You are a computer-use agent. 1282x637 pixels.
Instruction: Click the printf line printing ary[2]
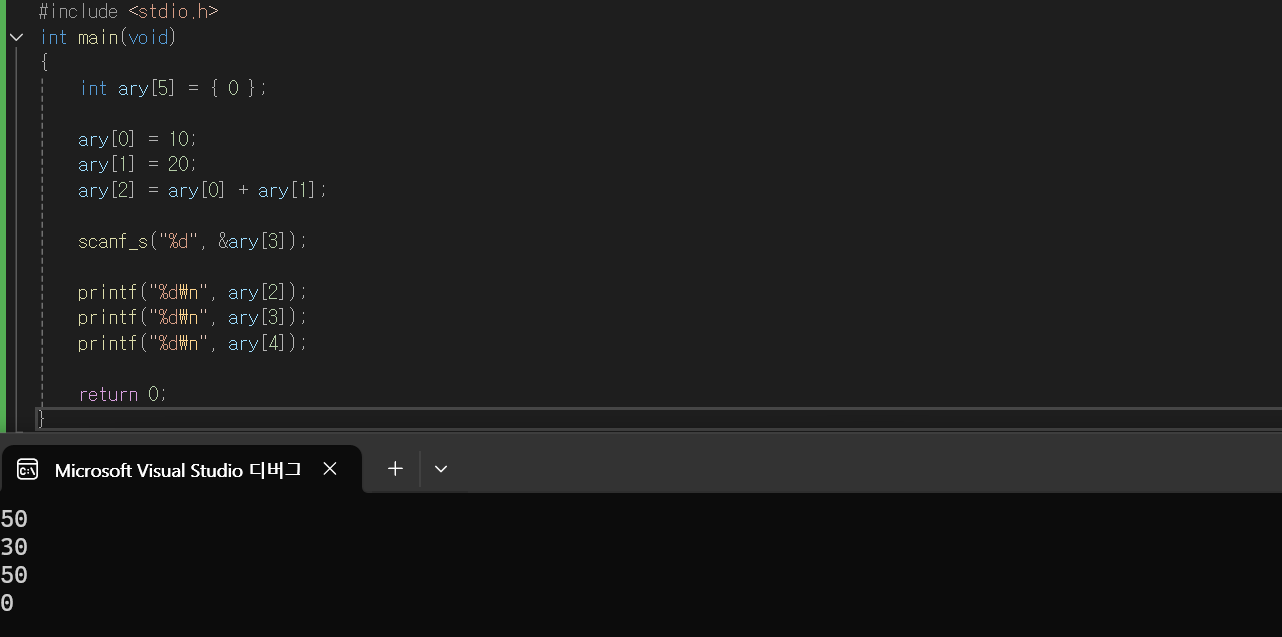click(193, 292)
